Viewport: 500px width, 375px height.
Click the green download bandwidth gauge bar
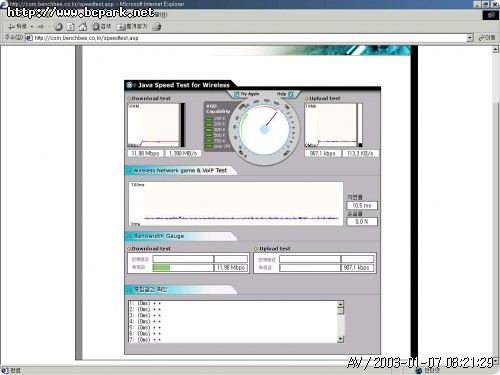161,268
